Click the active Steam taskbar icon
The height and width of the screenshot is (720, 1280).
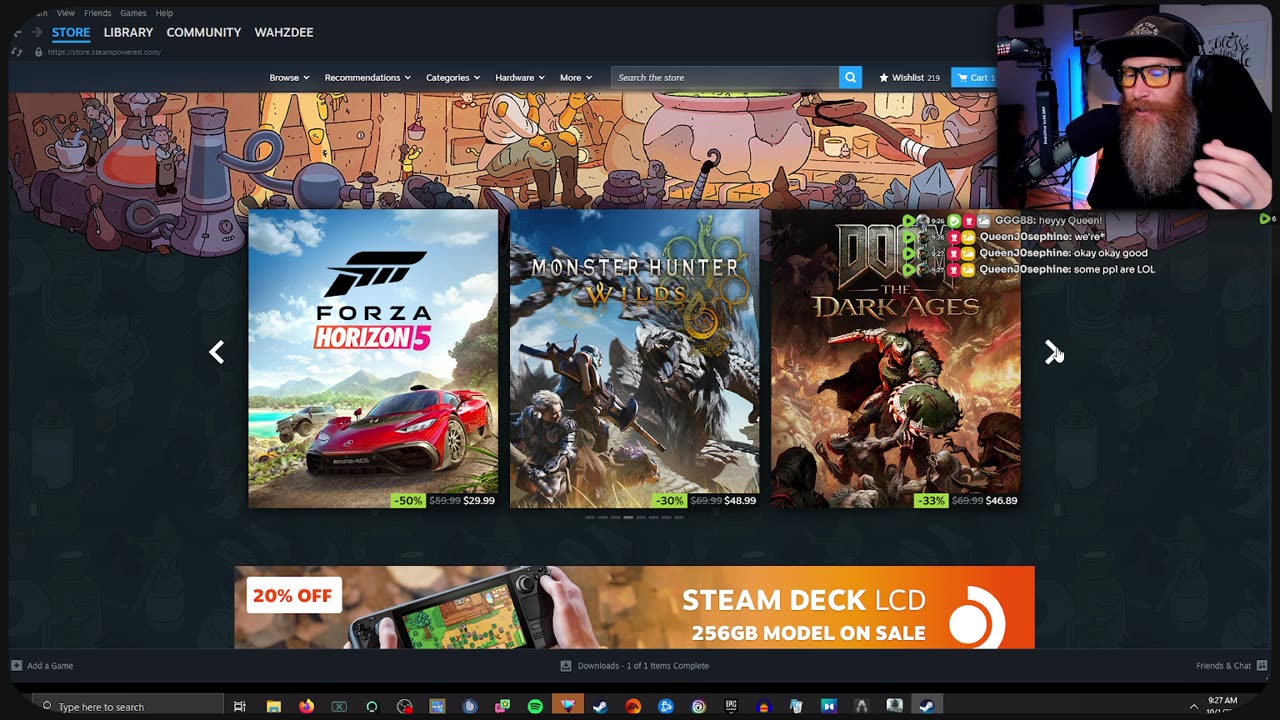click(x=927, y=706)
